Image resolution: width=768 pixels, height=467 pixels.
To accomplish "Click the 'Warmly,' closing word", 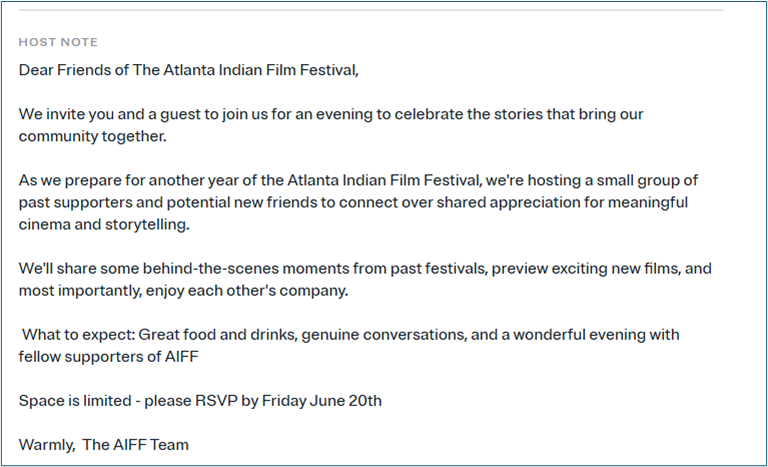I will coord(47,445).
